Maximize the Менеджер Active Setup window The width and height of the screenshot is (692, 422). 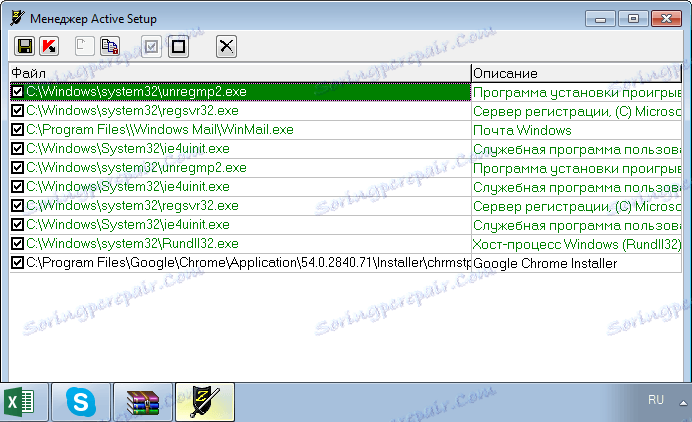click(633, 19)
